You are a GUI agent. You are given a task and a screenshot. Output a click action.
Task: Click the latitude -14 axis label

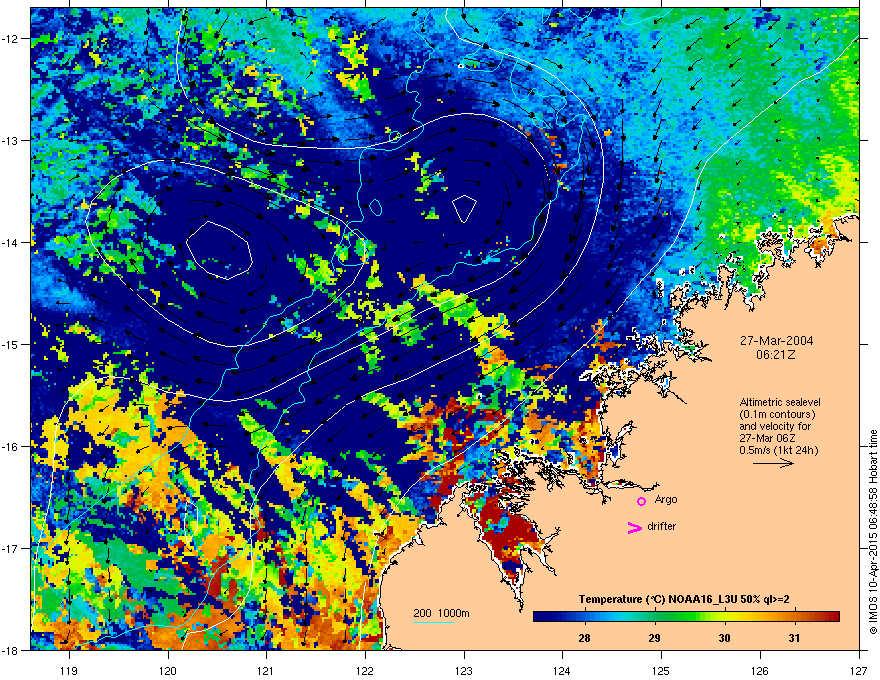pyautogui.click(x=10, y=242)
